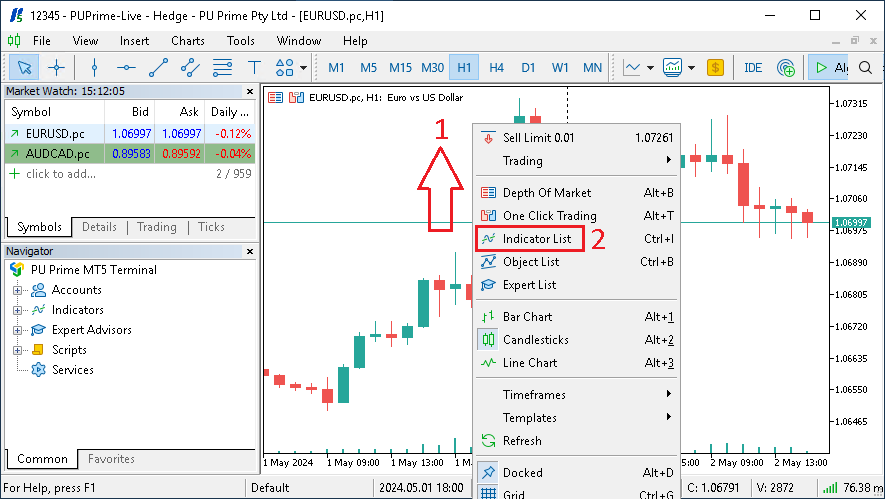Select AUDCAD.pc row in Market Watch
Image resolution: width=885 pixels, height=499 pixels.
point(130,154)
